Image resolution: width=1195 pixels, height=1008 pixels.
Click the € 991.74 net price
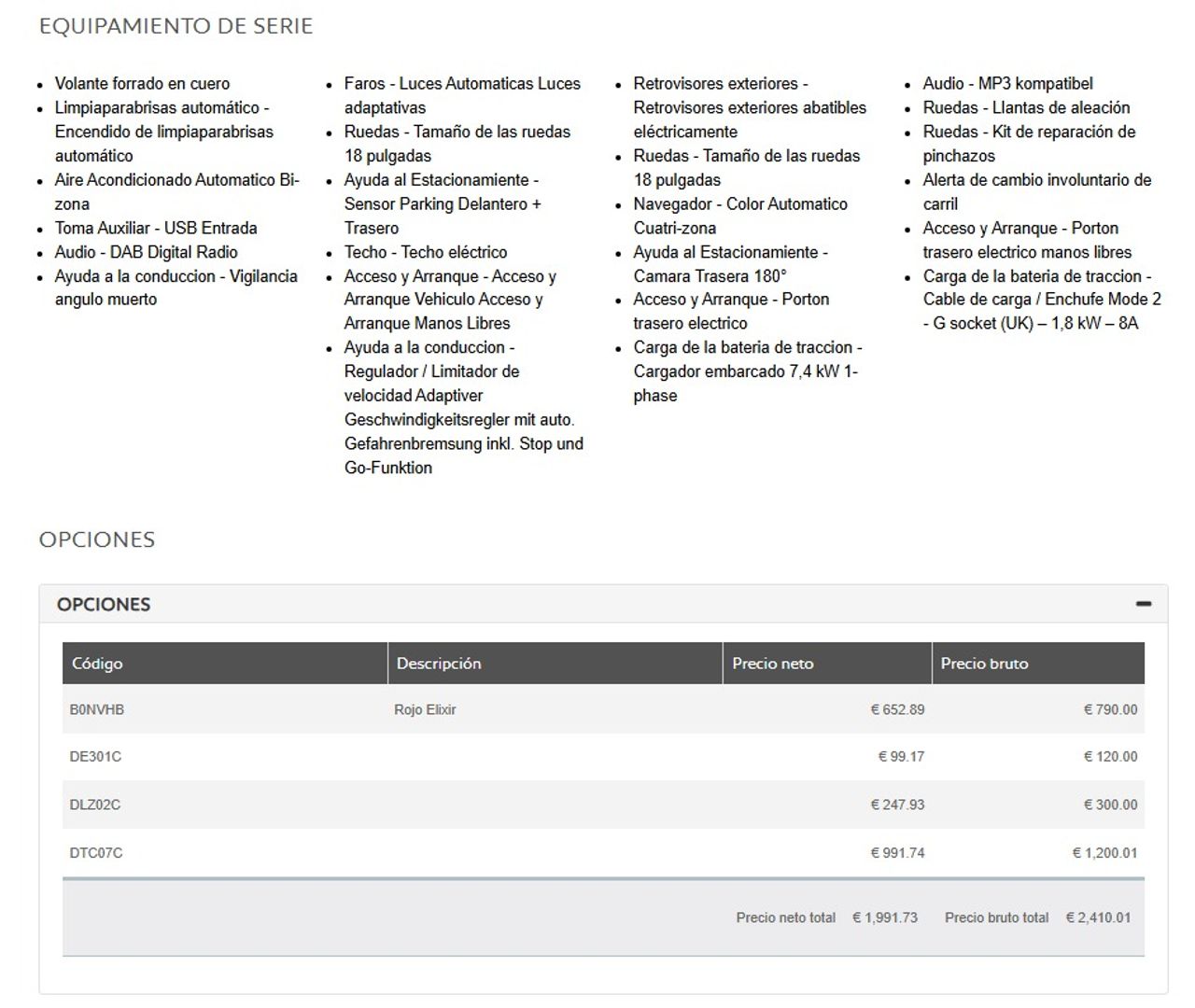coord(897,853)
